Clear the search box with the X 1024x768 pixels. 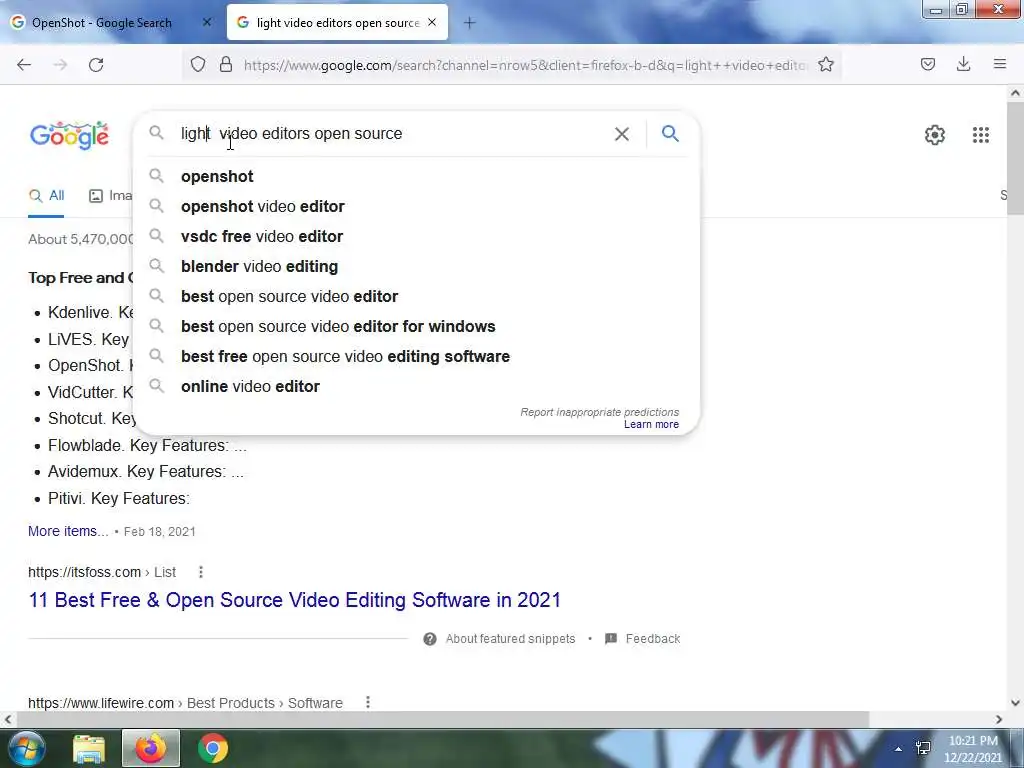[622, 134]
